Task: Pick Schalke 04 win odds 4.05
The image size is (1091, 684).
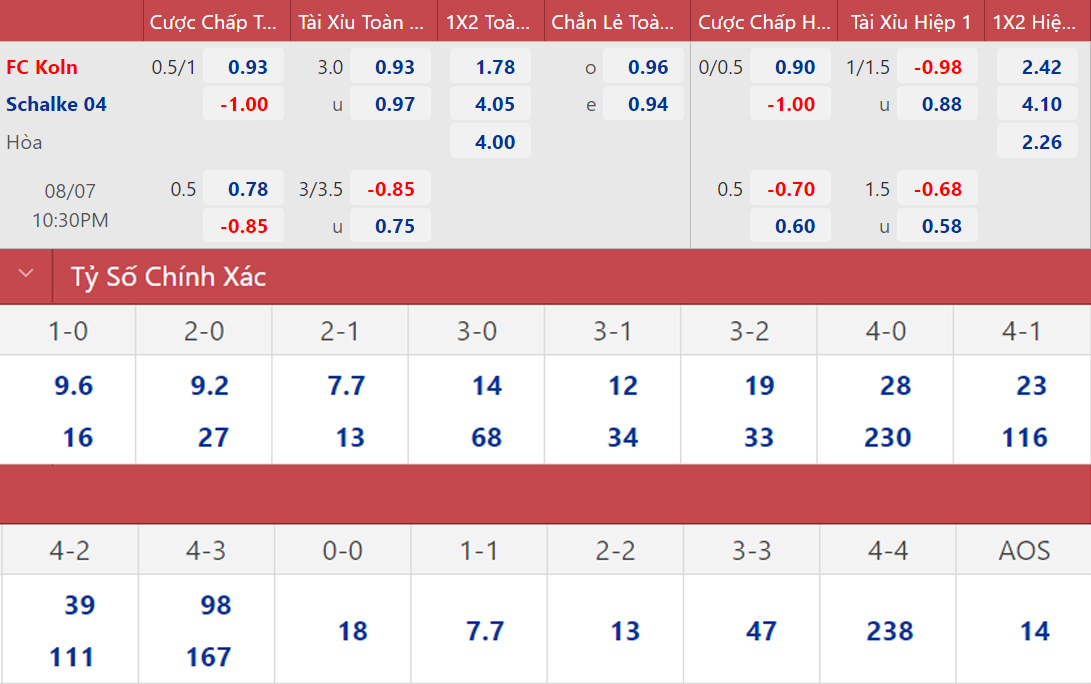Action: (495, 104)
